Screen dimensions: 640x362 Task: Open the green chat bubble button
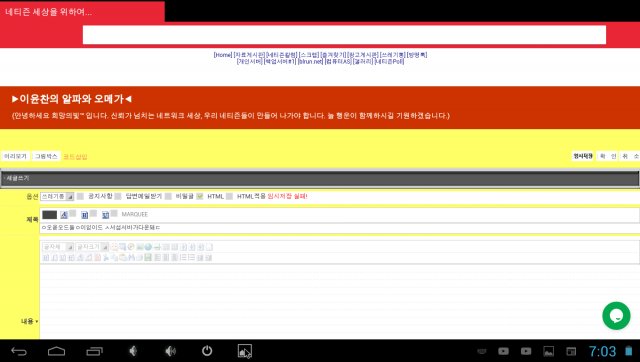[616, 315]
